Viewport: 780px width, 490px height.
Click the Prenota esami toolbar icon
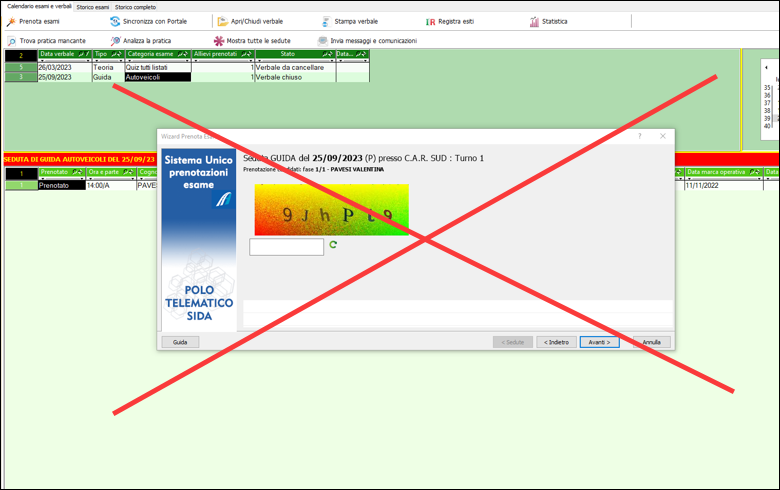11,21
